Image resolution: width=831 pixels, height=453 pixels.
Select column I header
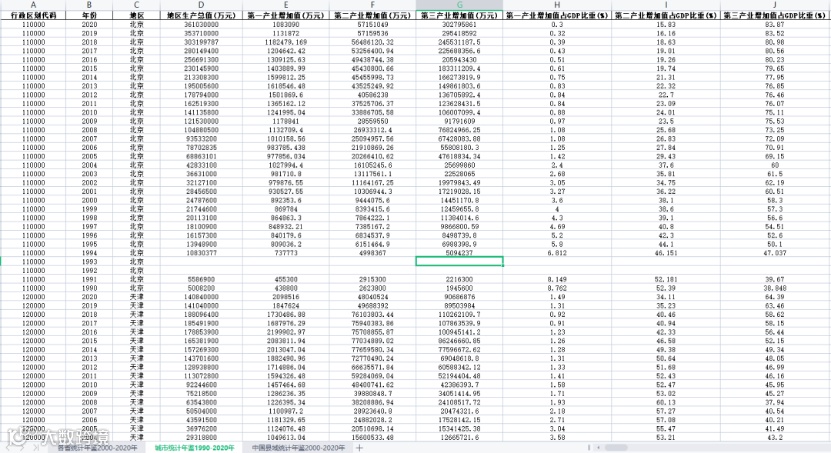[666, 5]
